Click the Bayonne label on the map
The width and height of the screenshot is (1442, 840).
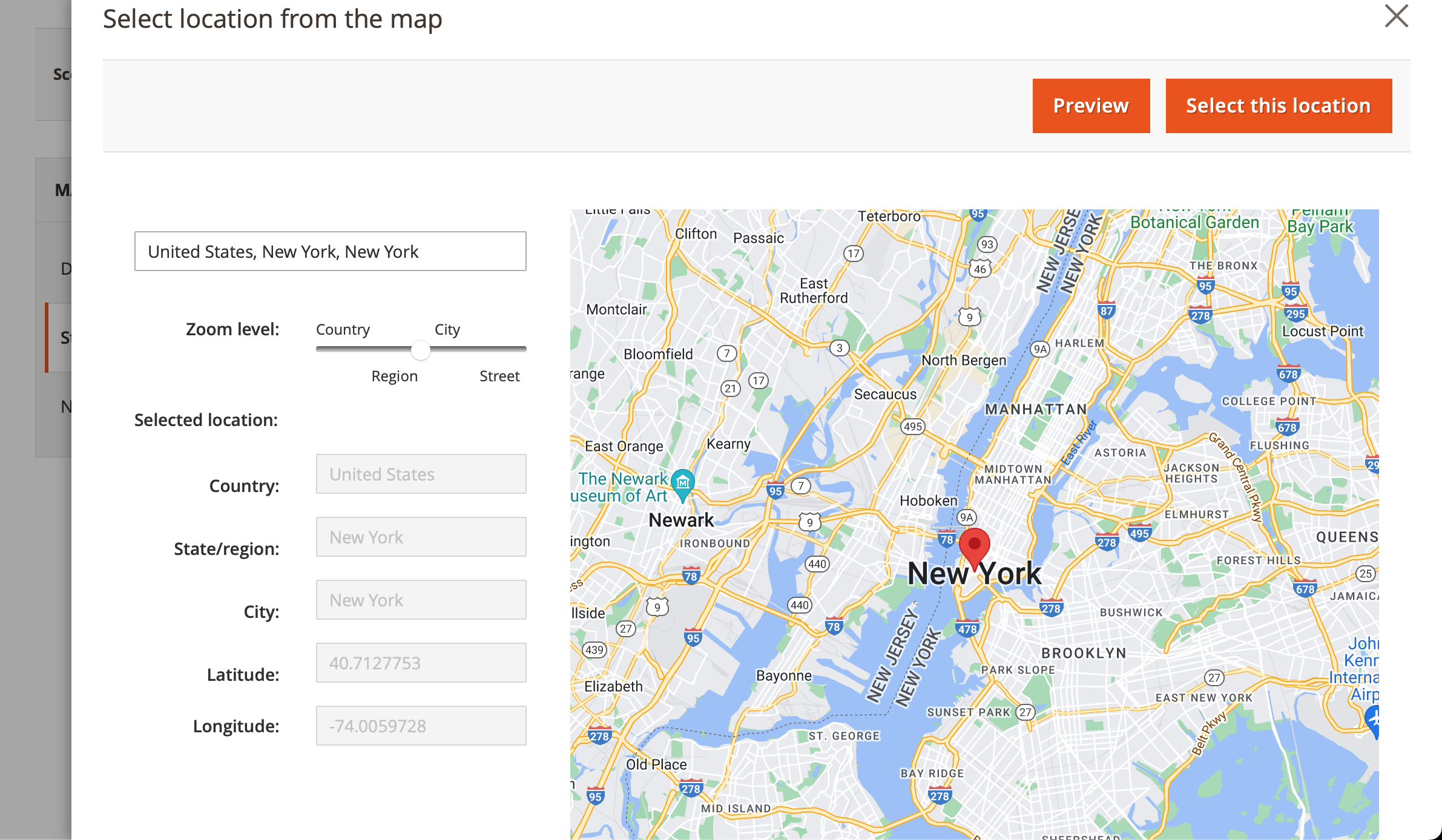pyautogui.click(x=784, y=675)
